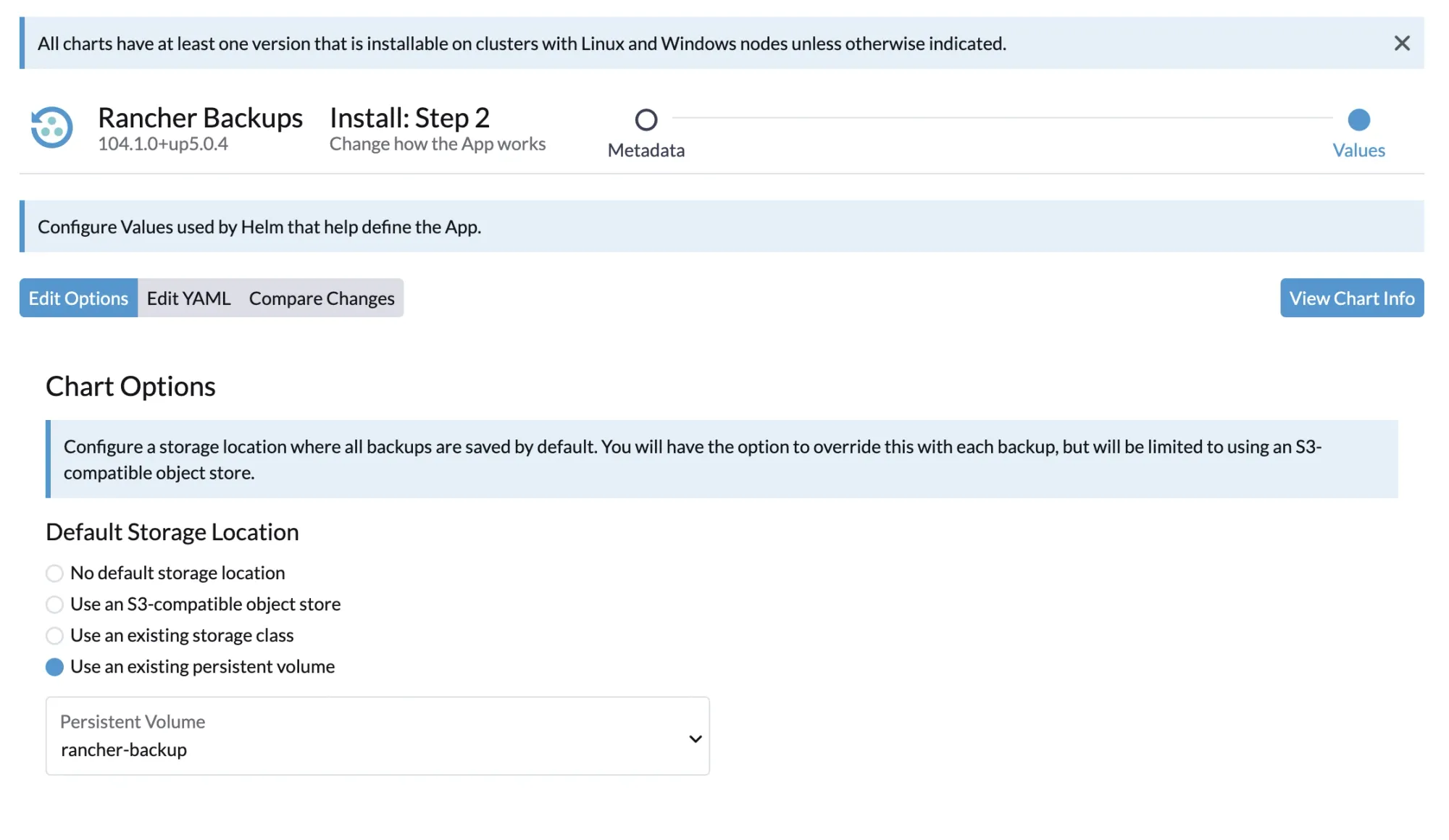Select Use an existing storage class
Image resolution: width=1449 pixels, height=840 pixels.
click(54, 636)
